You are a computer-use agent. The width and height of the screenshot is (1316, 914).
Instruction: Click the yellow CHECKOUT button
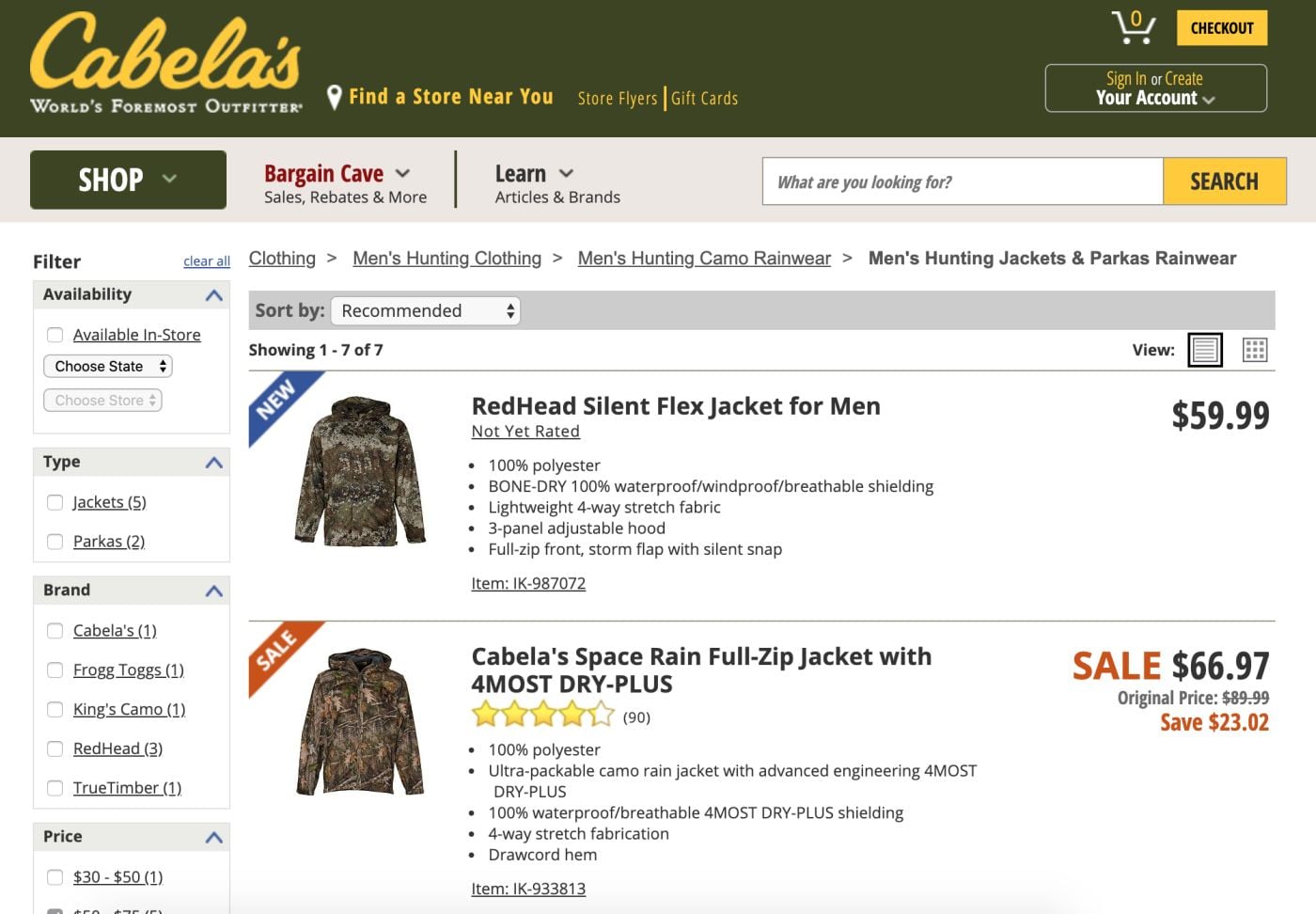(x=1222, y=28)
